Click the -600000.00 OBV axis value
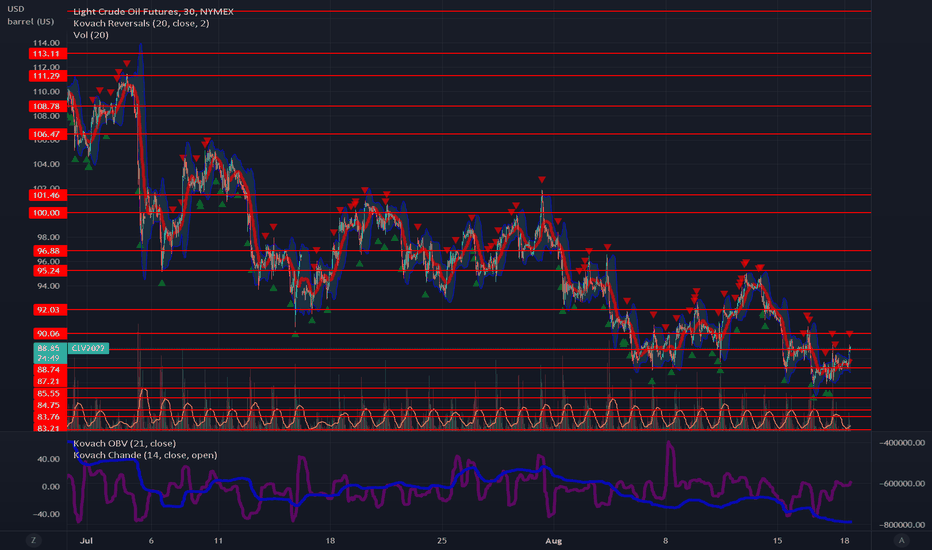The width and height of the screenshot is (932, 550). click(x=902, y=483)
